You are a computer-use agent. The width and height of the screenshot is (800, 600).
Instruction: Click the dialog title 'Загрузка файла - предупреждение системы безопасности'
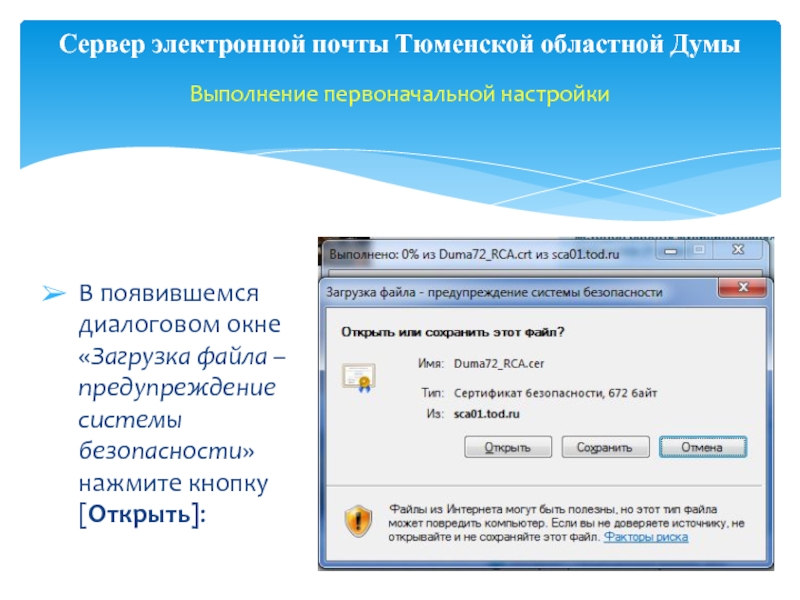(x=494, y=292)
